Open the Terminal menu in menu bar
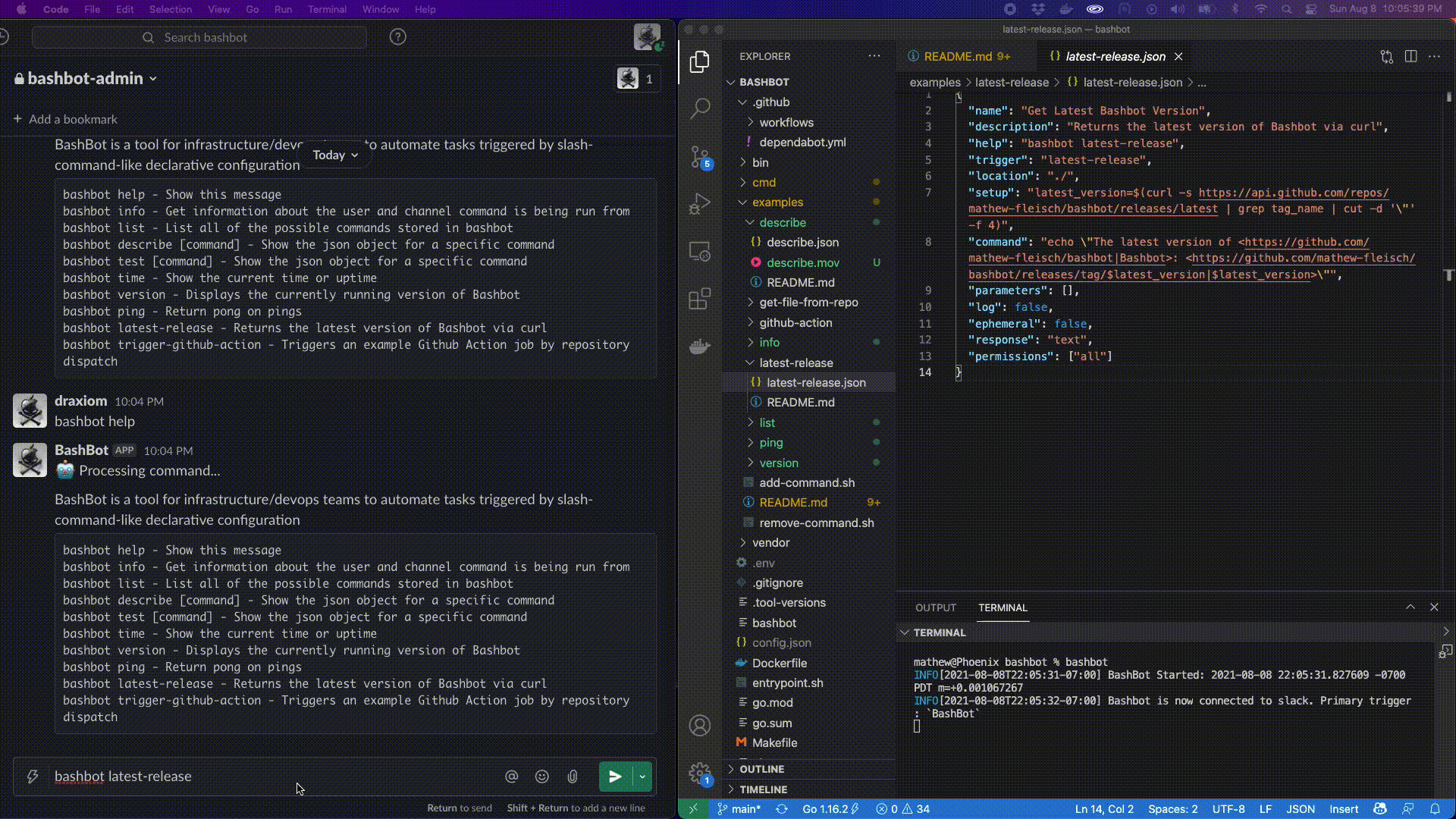 (x=328, y=9)
